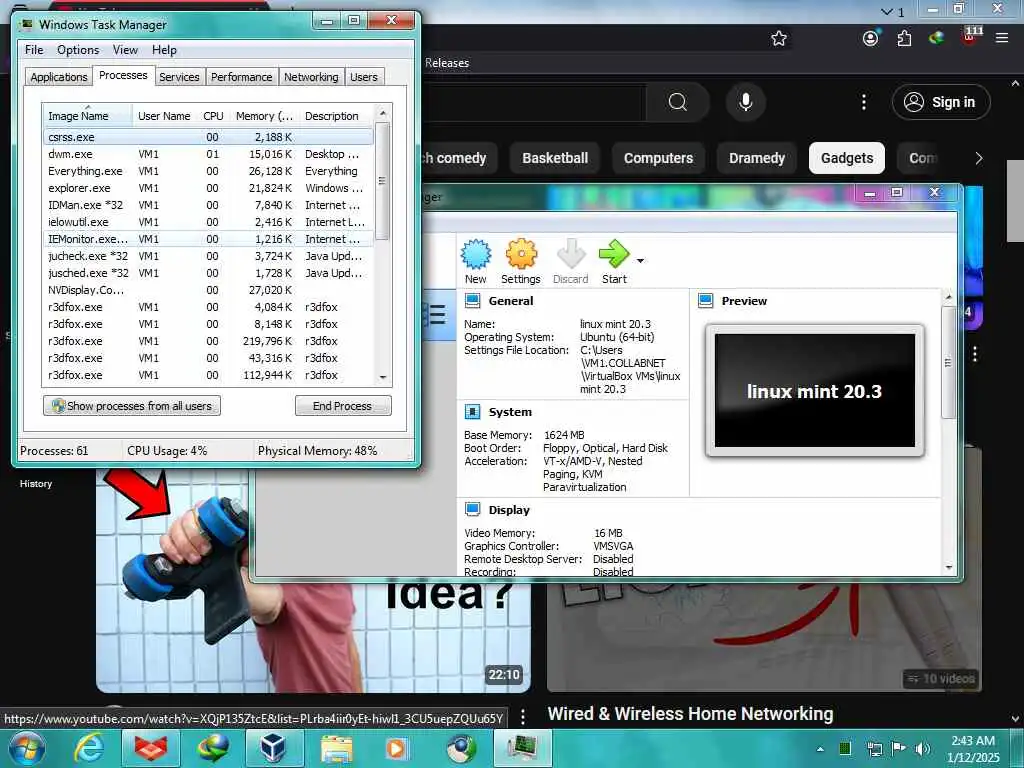This screenshot has width=1024, height=768.
Task: Open the Windows Start orb
Action: click(x=27, y=748)
